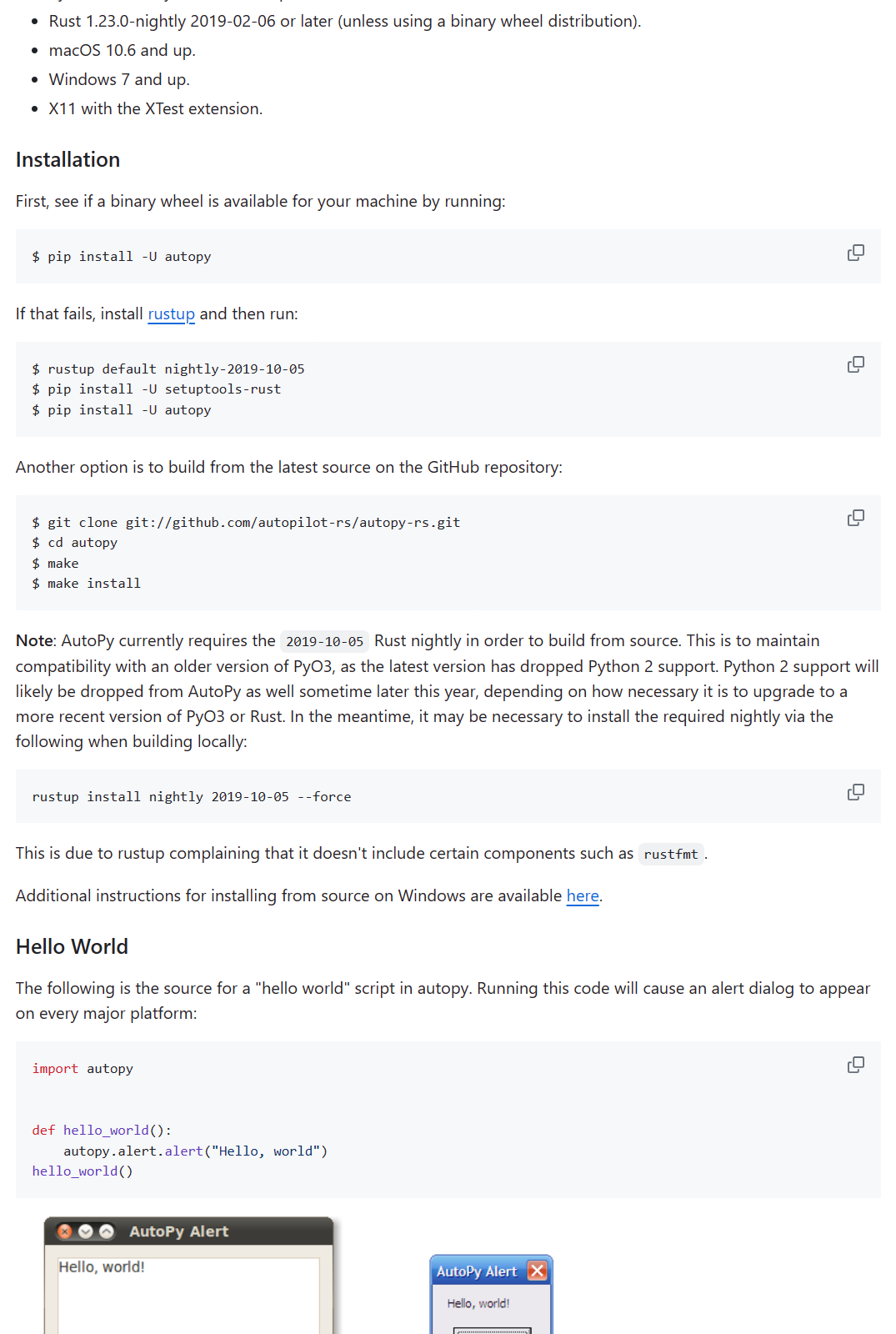Viewport: 896px width, 1334px height.
Task: Click the Hello World heading
Action: pos(72,946)
